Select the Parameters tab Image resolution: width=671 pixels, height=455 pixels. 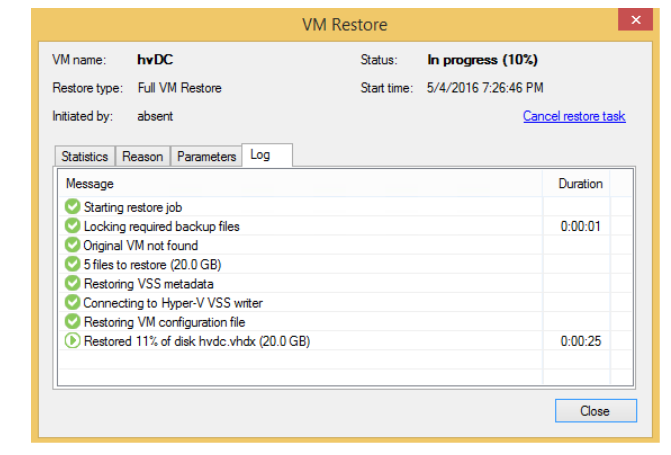tap(207, 157)
